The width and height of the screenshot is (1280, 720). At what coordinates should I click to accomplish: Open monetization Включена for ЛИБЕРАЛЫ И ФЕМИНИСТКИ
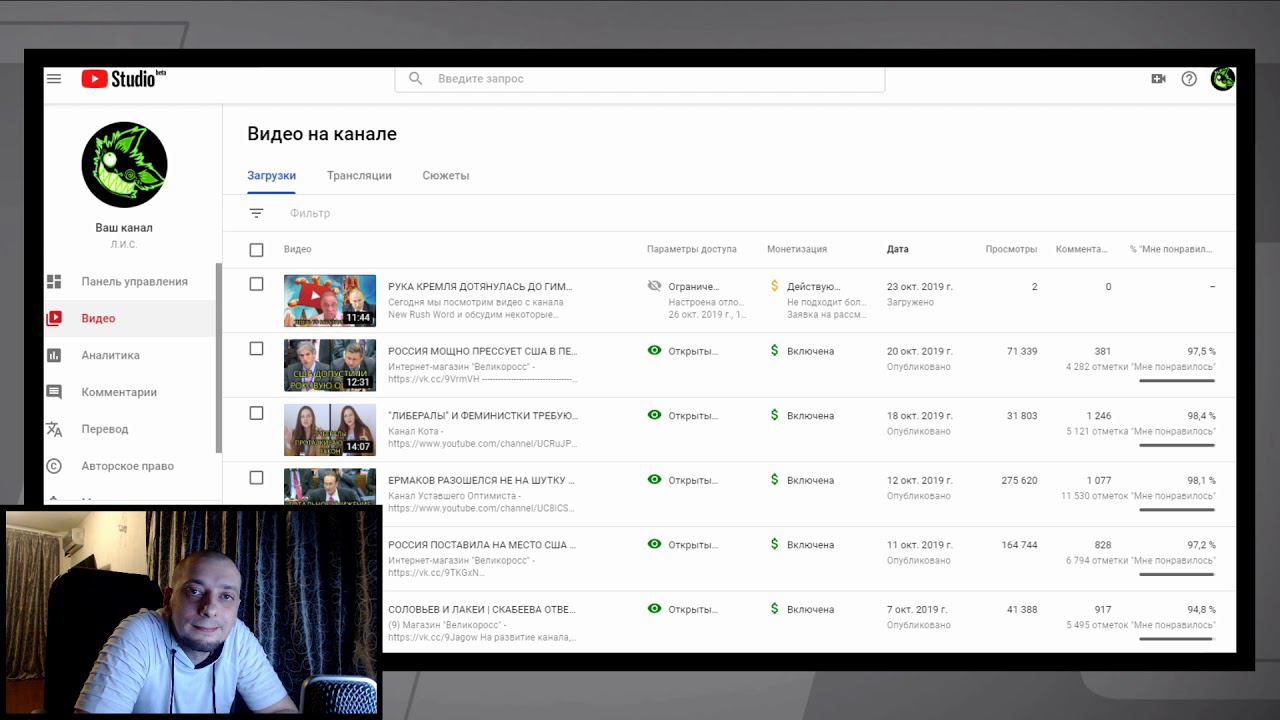point(810,416)
